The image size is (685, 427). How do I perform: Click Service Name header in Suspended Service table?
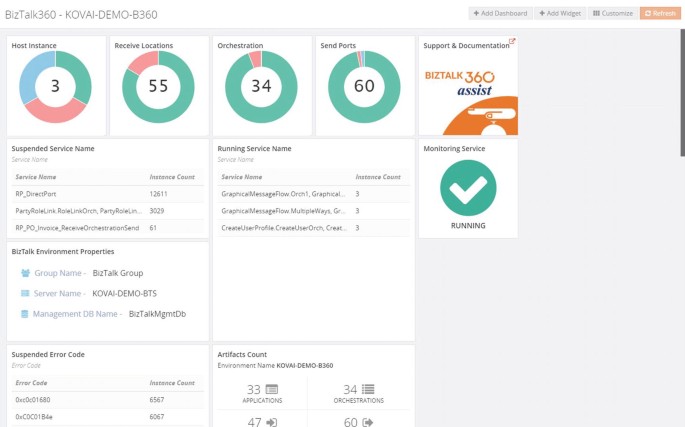coord(36,177)
